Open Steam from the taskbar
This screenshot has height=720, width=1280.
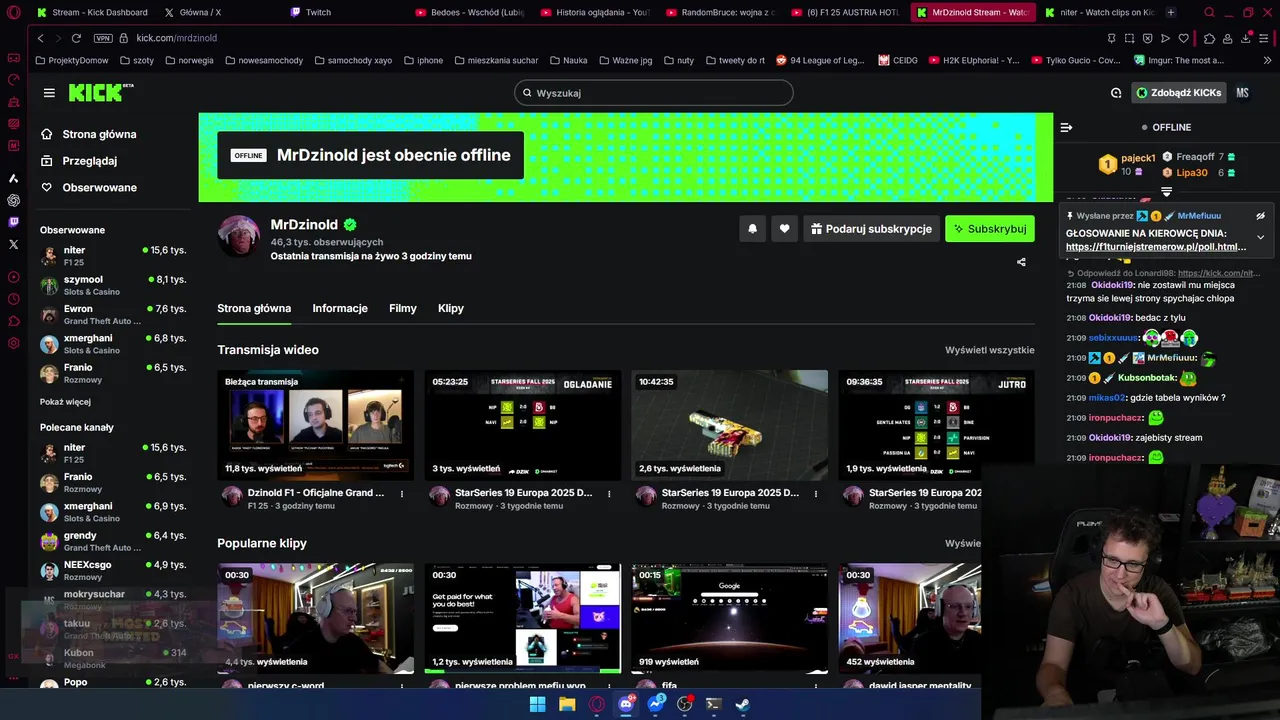point(743,704)
